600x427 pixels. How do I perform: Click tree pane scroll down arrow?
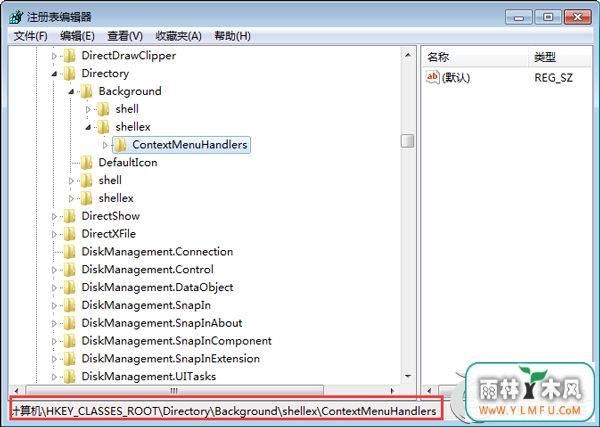point(408,376)
